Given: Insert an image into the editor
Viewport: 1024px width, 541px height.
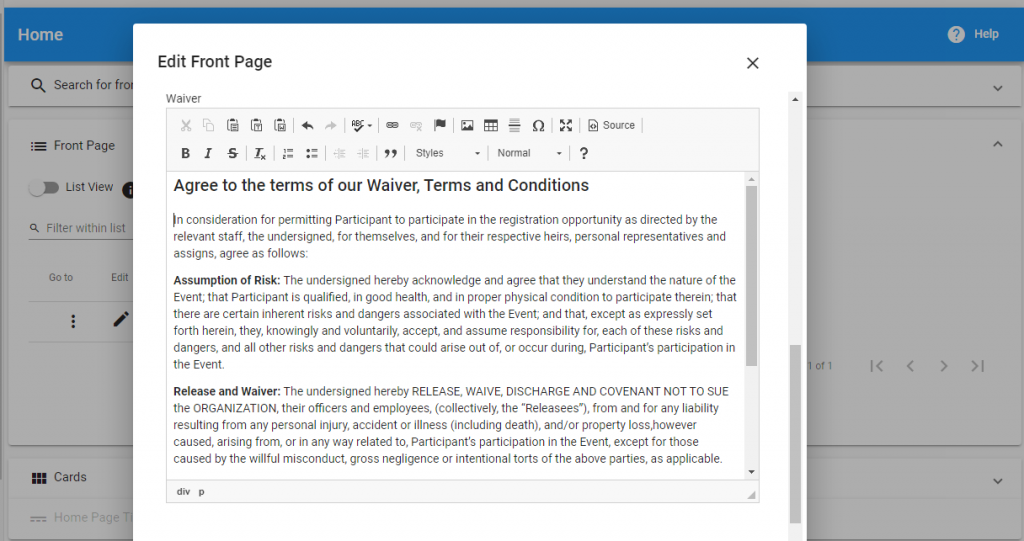Looking at the screenshot, I should pos(467,125).
